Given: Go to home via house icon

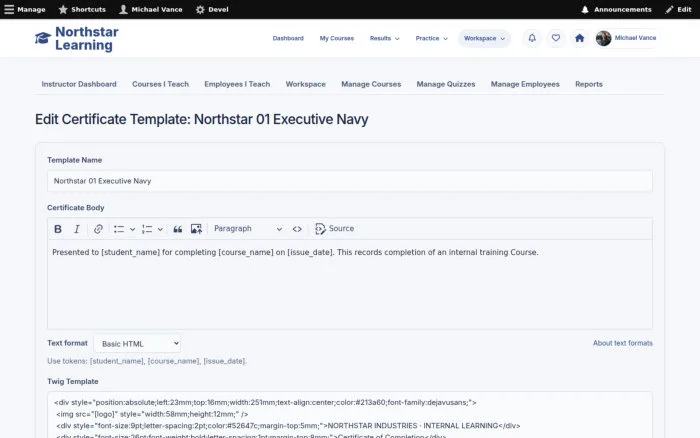Looking at the screenshot, I should [x=579, y=38].
